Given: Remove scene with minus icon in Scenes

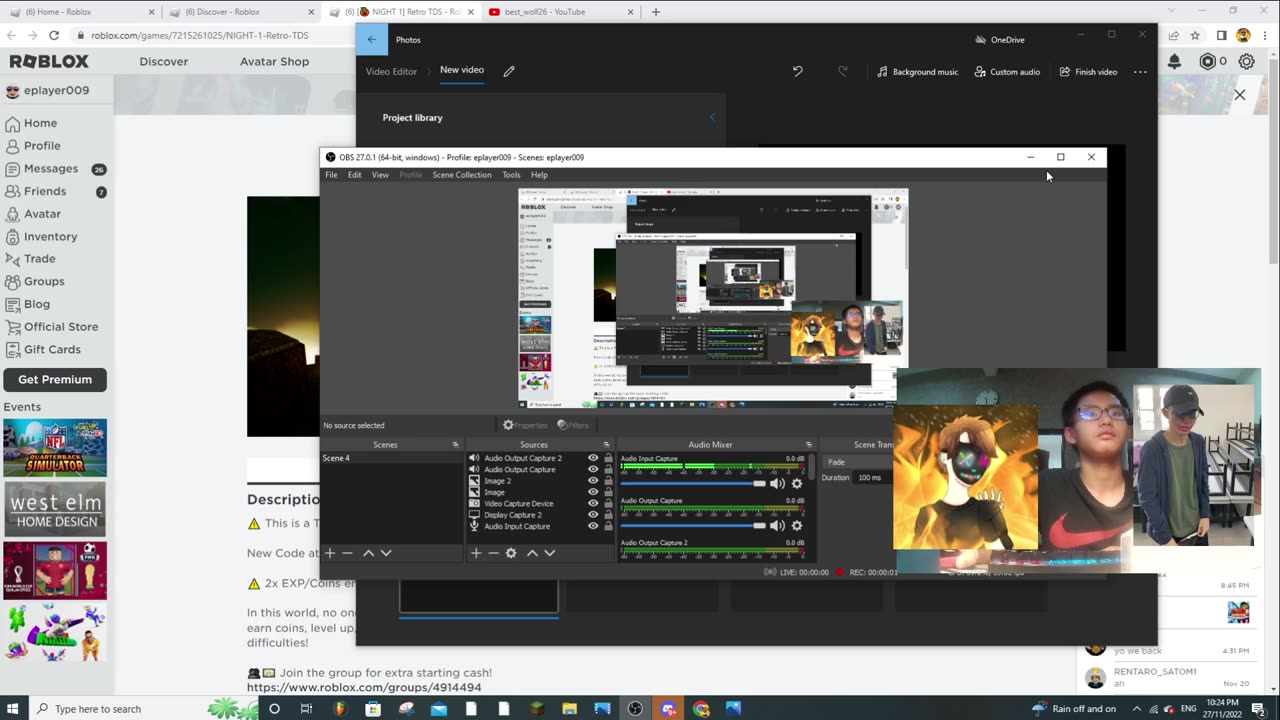Looking at the screenshot, I should point(347,553).
